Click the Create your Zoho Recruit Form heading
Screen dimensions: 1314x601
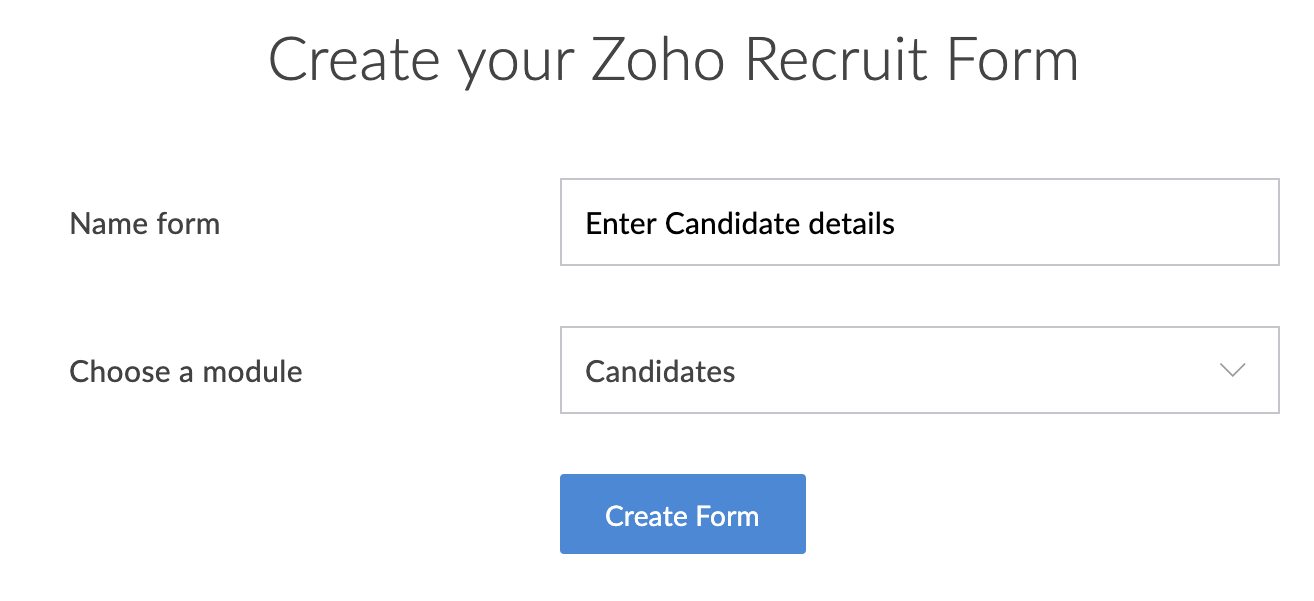[x=674, y=60]
